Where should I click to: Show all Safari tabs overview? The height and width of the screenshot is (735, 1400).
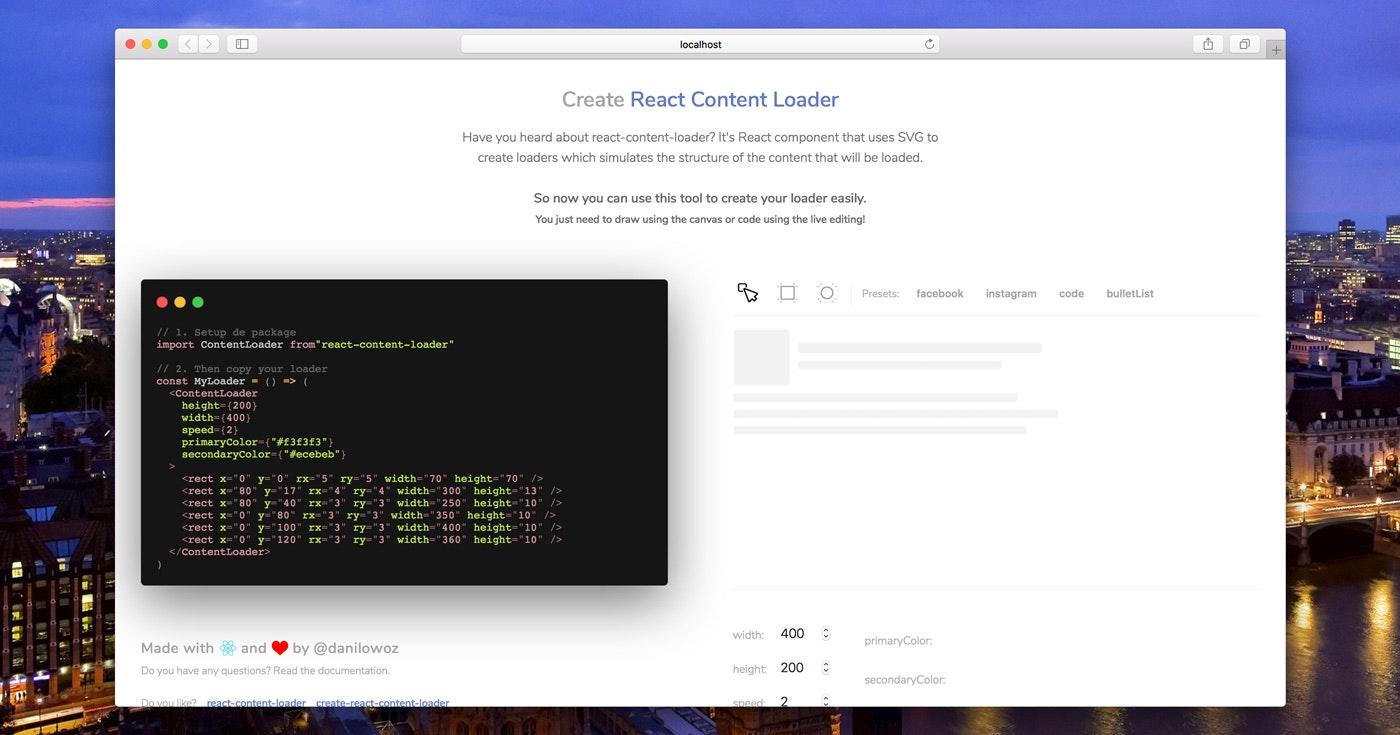tap(1245, 44)
